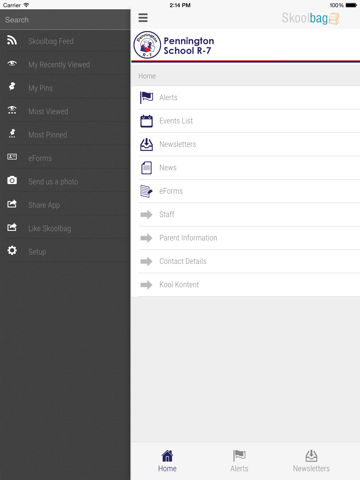Open the Events List calendar icon

[146, 121]
